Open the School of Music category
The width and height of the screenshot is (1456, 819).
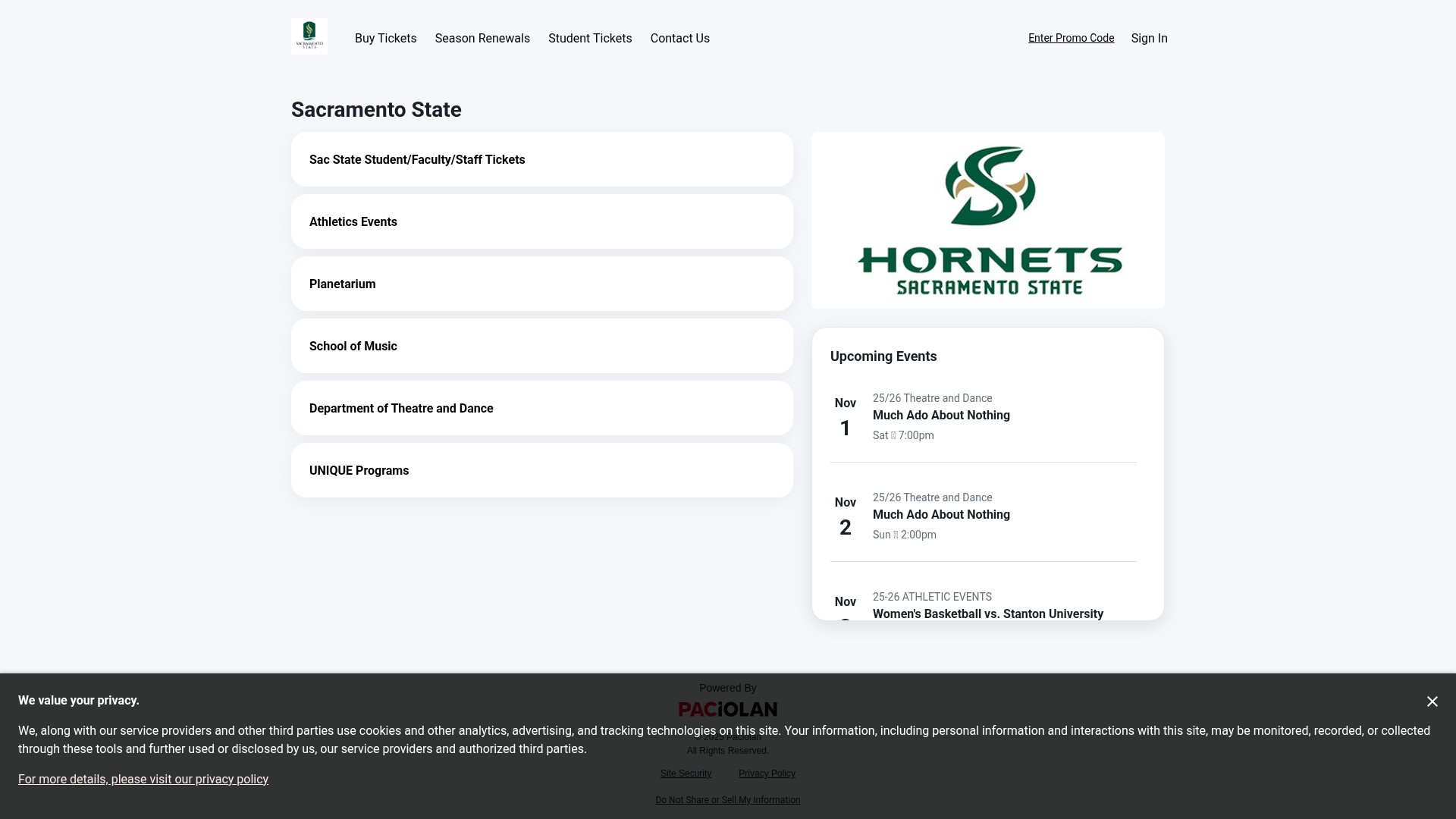(542, 346)
